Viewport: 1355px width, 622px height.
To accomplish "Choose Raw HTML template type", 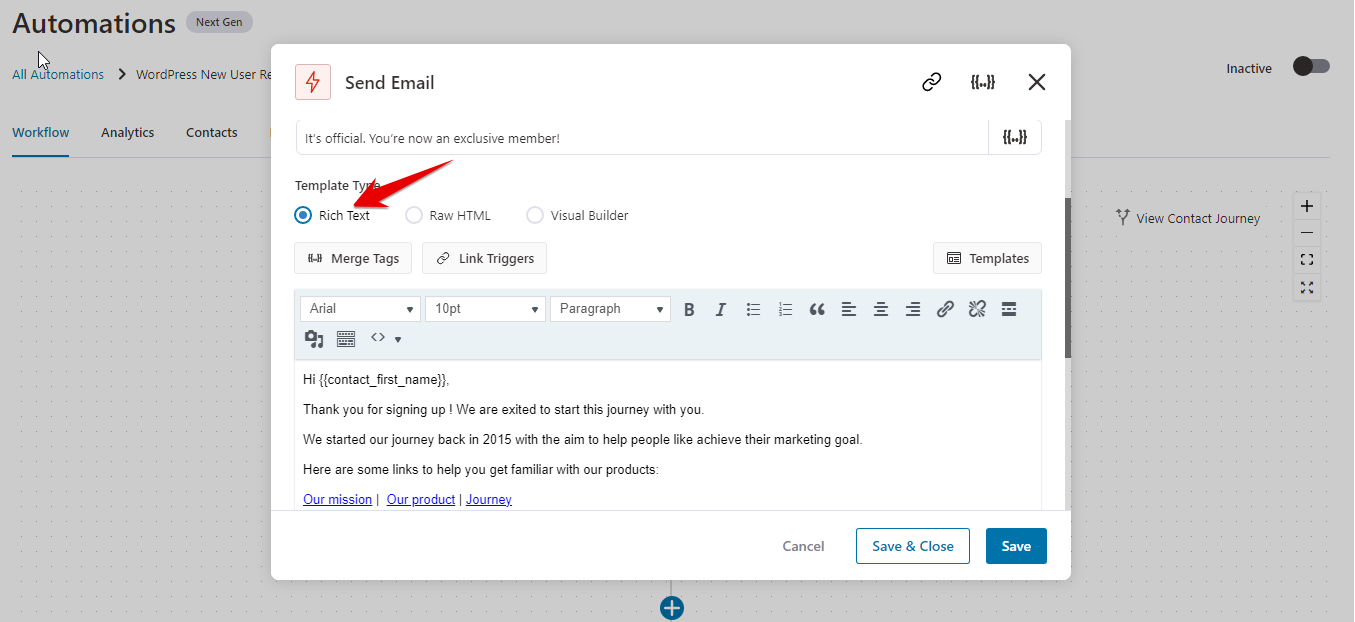I will point(414,215).
